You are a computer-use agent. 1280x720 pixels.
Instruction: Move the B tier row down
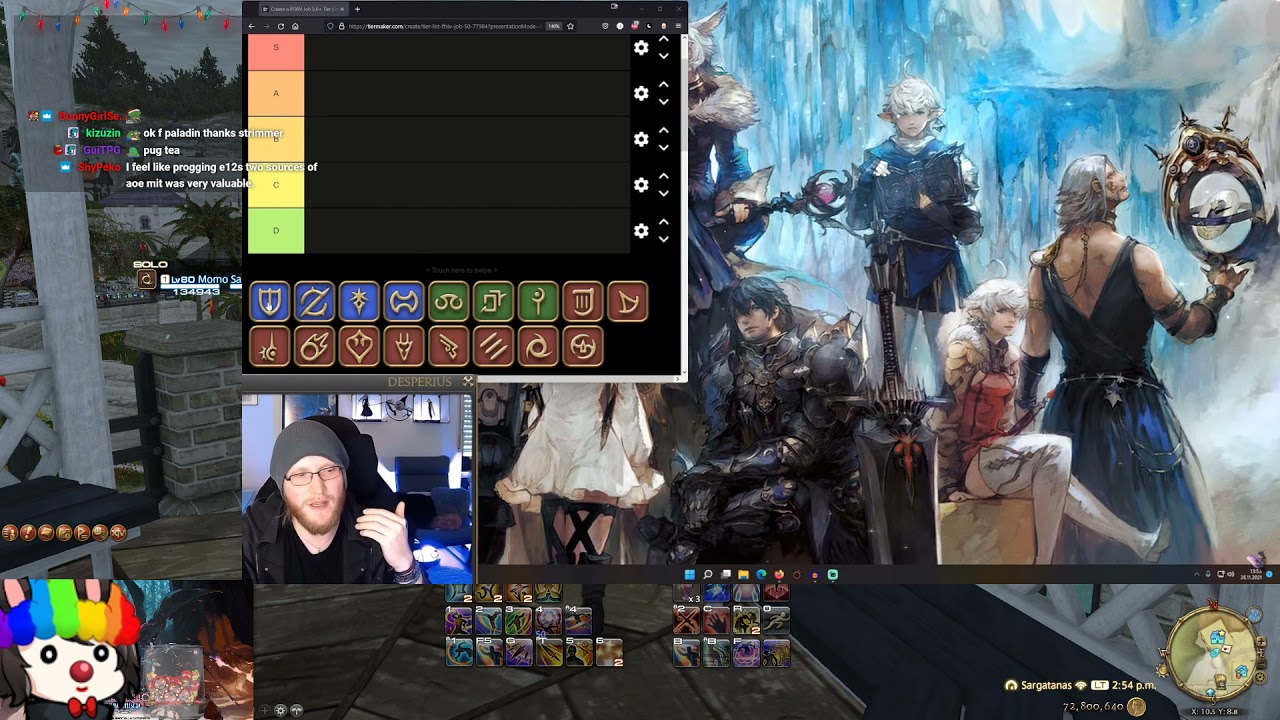click(663, 147)
